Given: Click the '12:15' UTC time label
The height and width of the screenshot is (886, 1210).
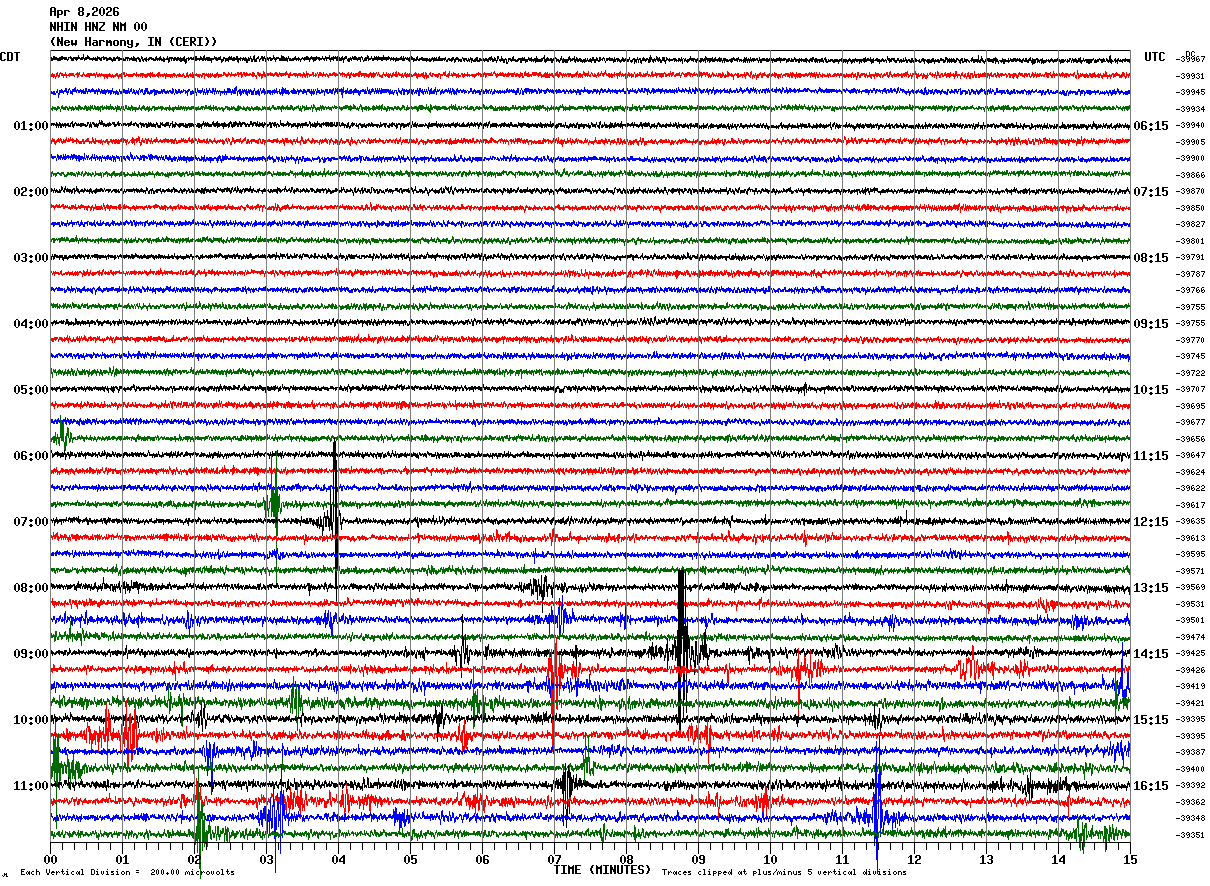Looking at the screenshot, I should coord(1151,522).
